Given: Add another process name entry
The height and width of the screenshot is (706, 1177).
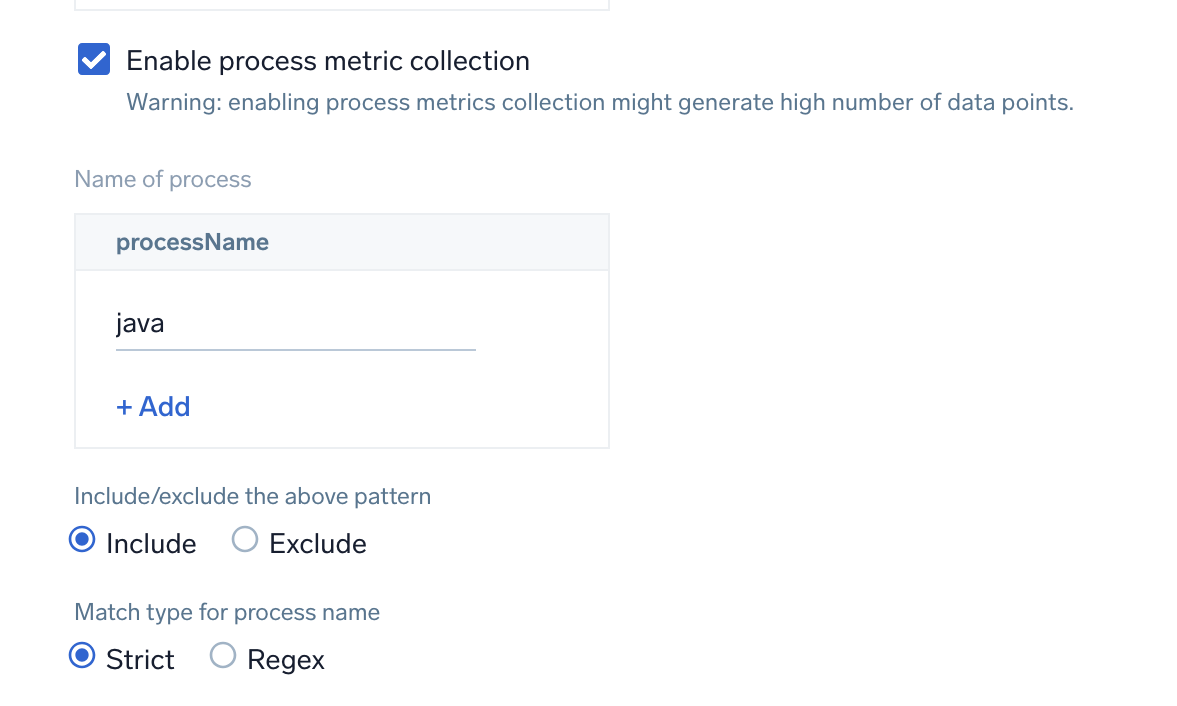Looking at the screenshot, I should click(153, 406).
